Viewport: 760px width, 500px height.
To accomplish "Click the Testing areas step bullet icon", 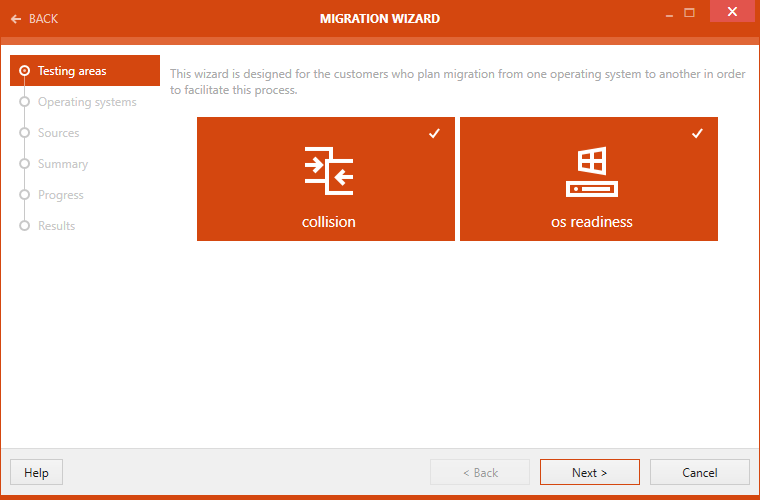I will [x=24, y=71].
